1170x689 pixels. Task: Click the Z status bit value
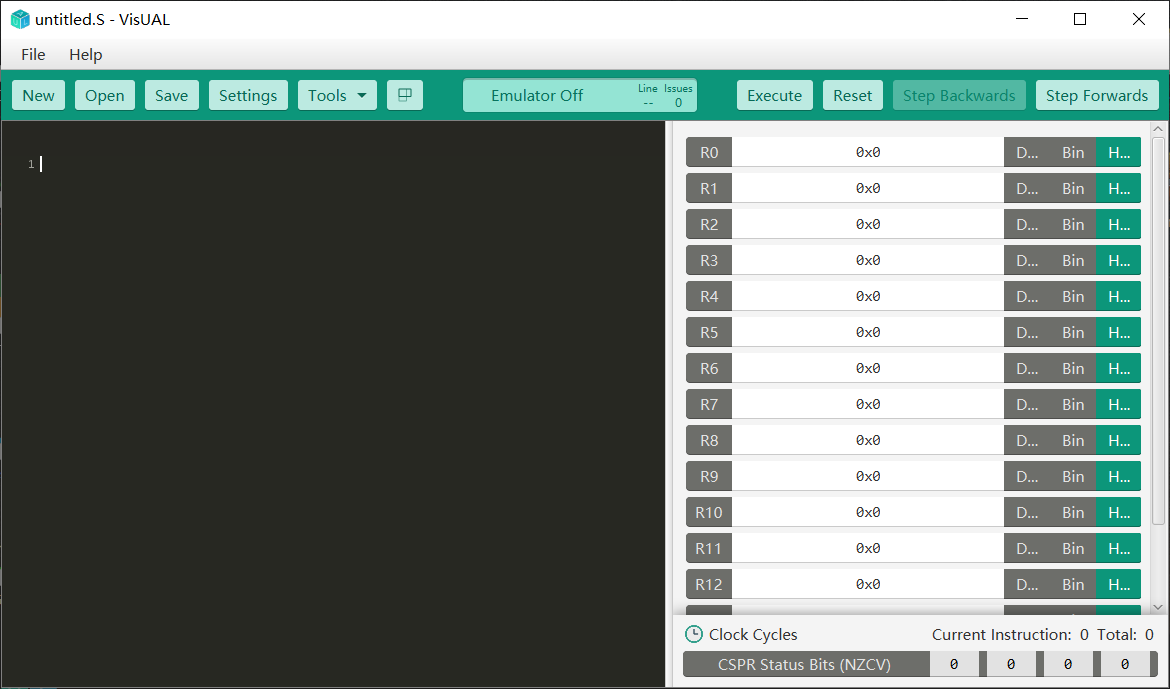click(1011, 664)
